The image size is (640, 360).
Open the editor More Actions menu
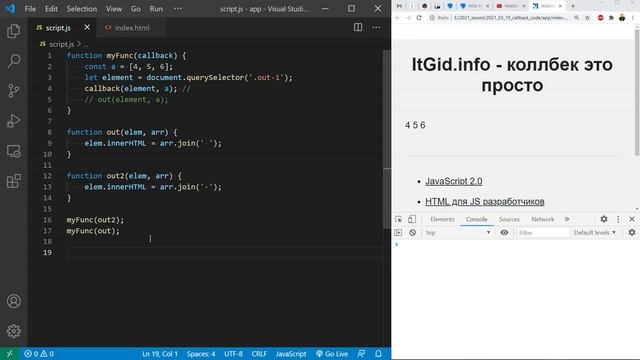coord(376,27)
